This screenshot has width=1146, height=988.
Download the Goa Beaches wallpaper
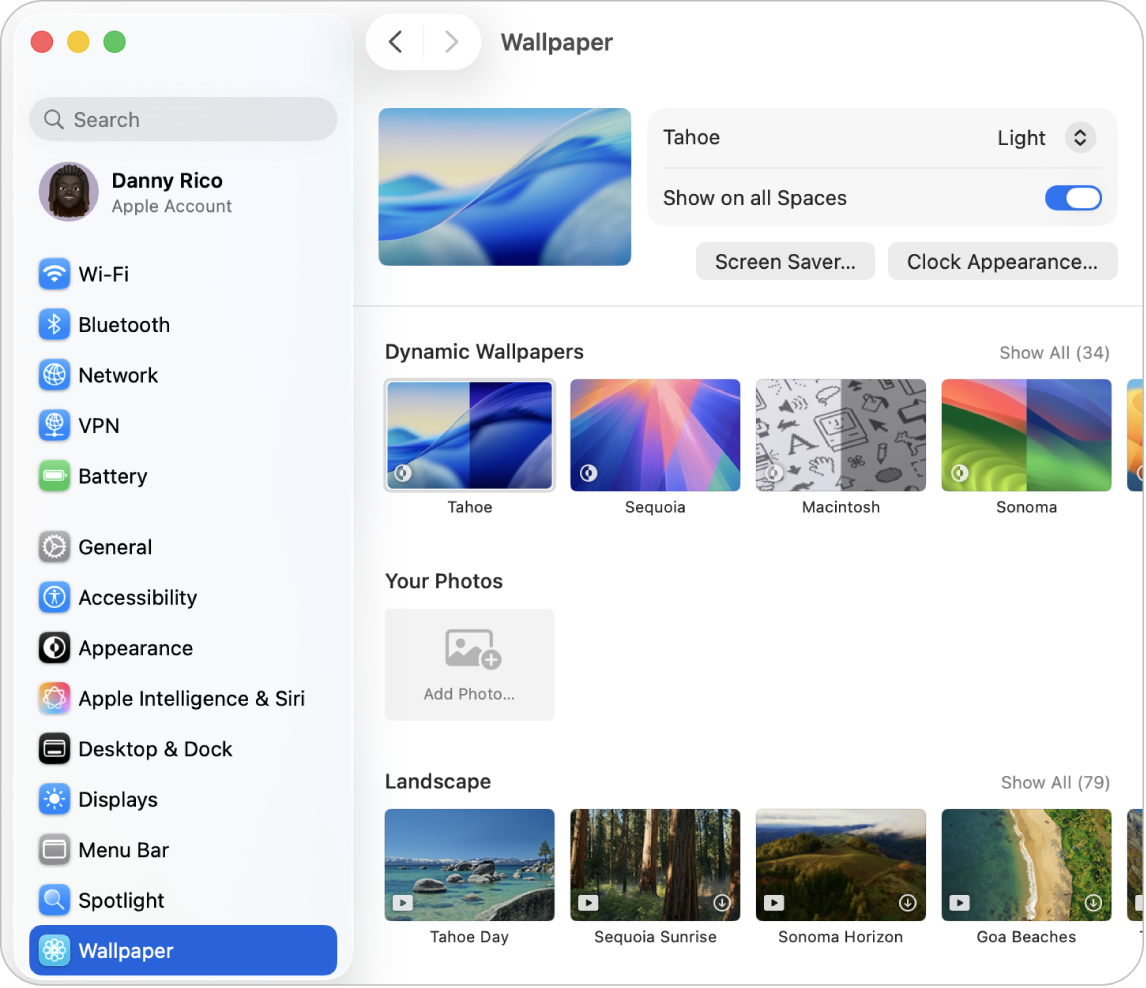(1094, 902)
